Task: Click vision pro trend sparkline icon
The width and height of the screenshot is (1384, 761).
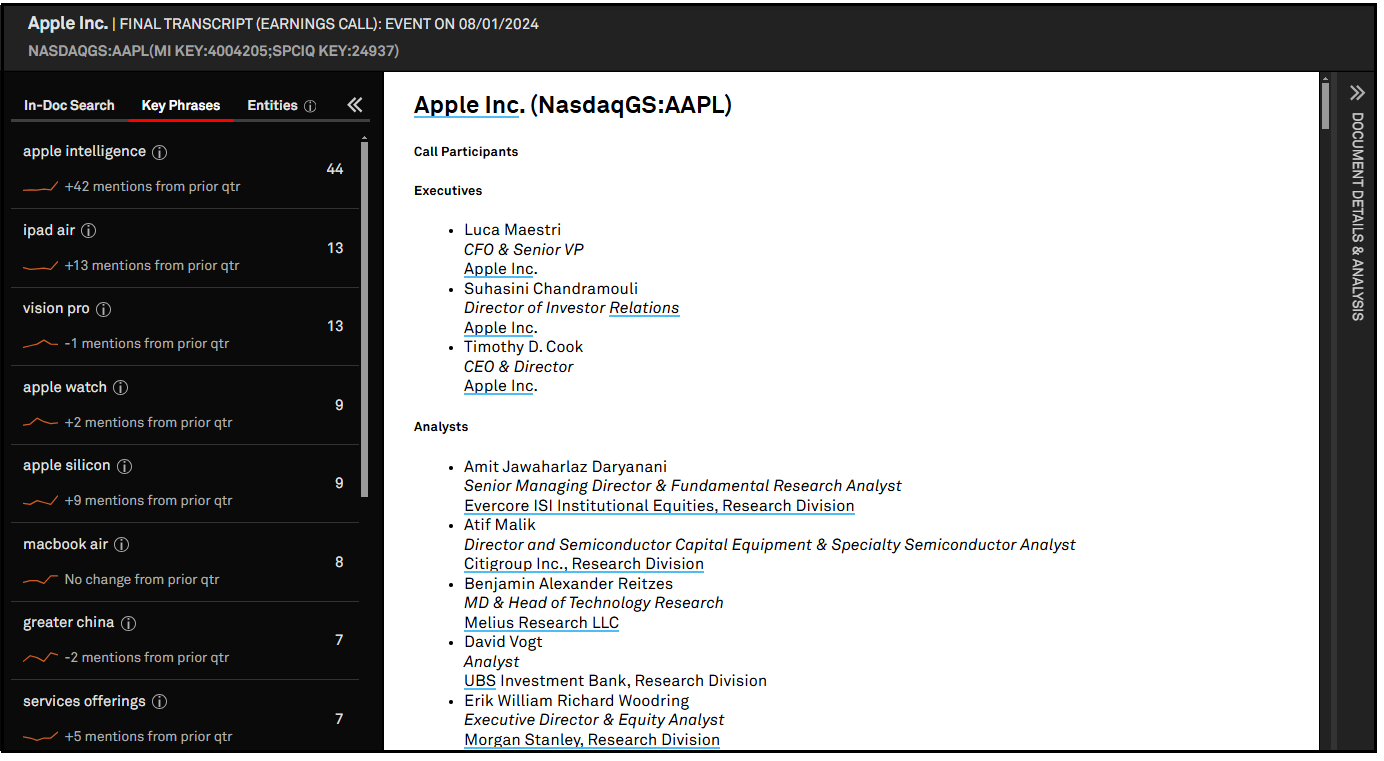Action: 40,344
